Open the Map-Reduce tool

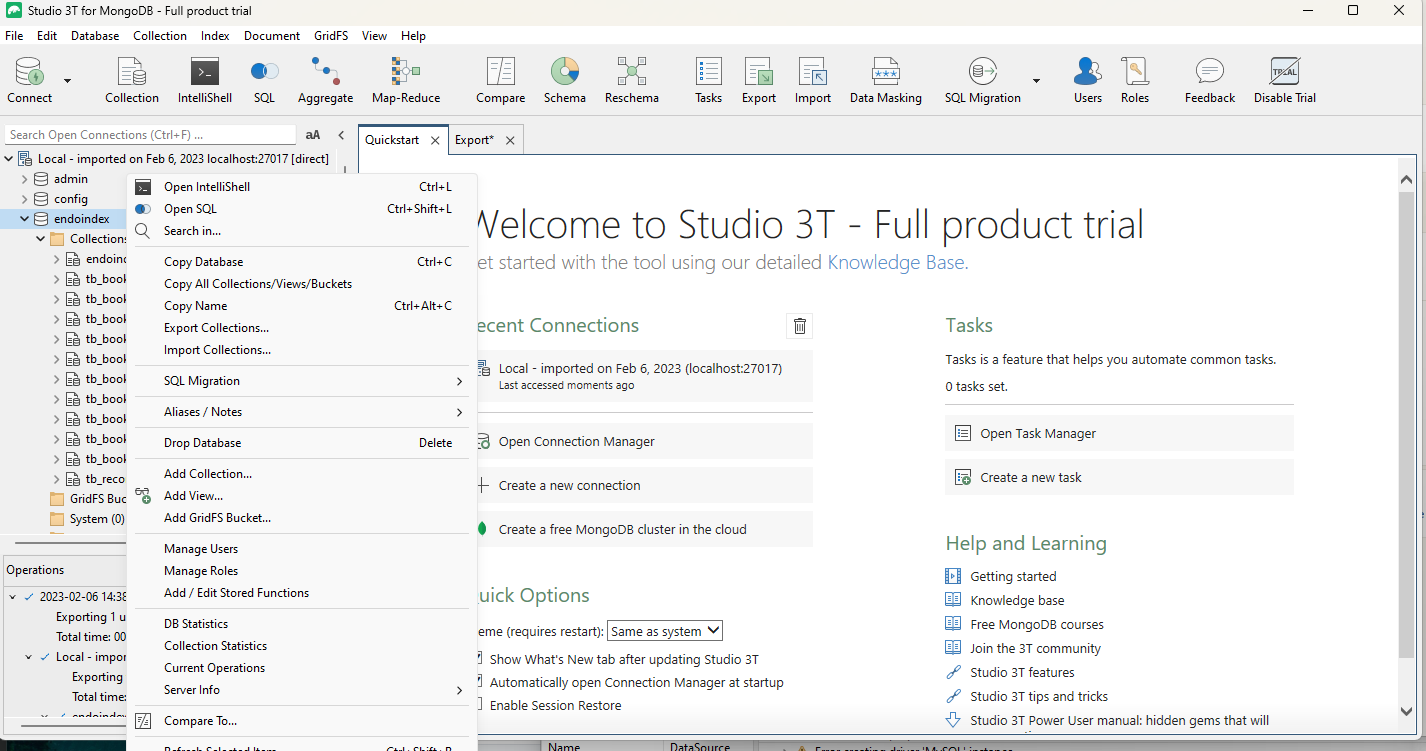point(406,79)
